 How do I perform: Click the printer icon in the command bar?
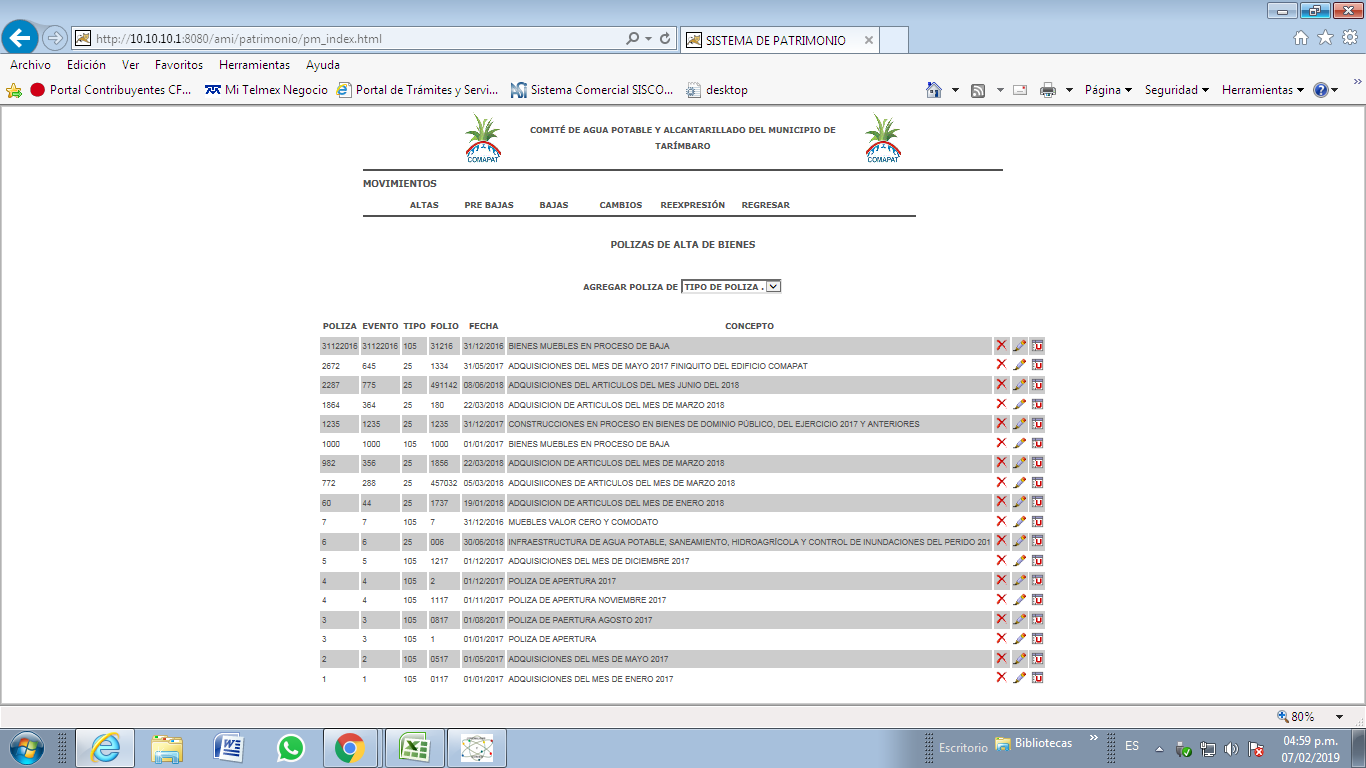point(1047,90)
